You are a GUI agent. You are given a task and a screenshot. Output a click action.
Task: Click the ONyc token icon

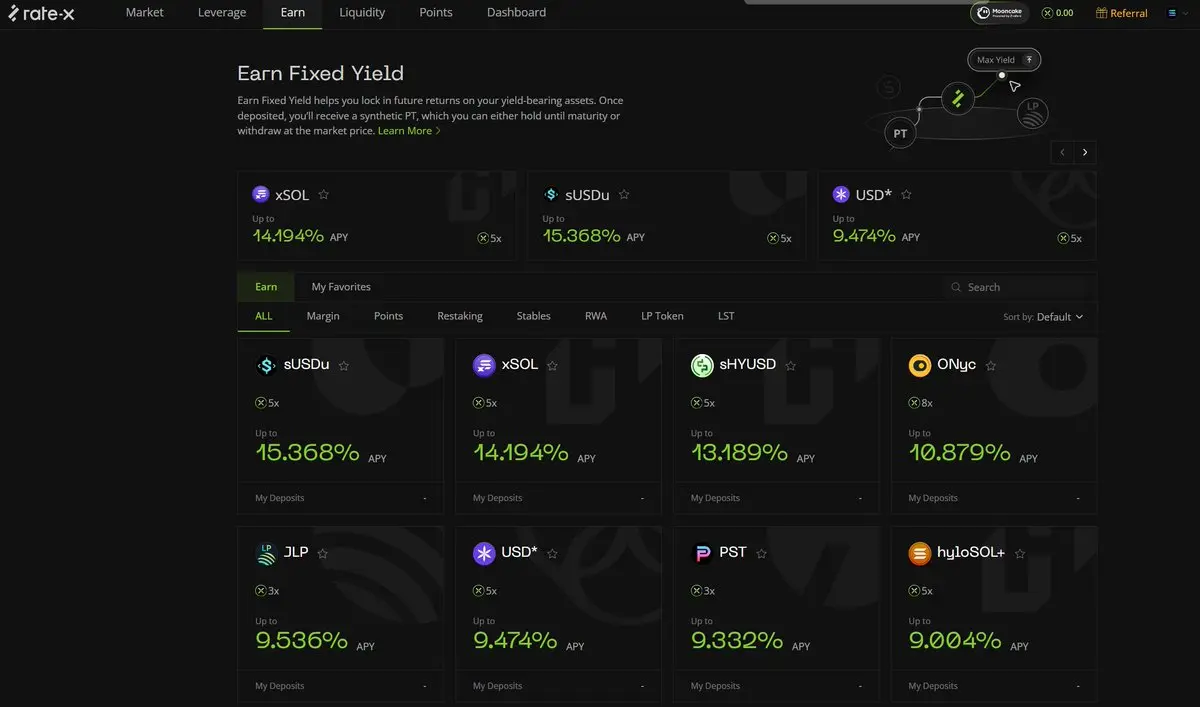(919, 365)
